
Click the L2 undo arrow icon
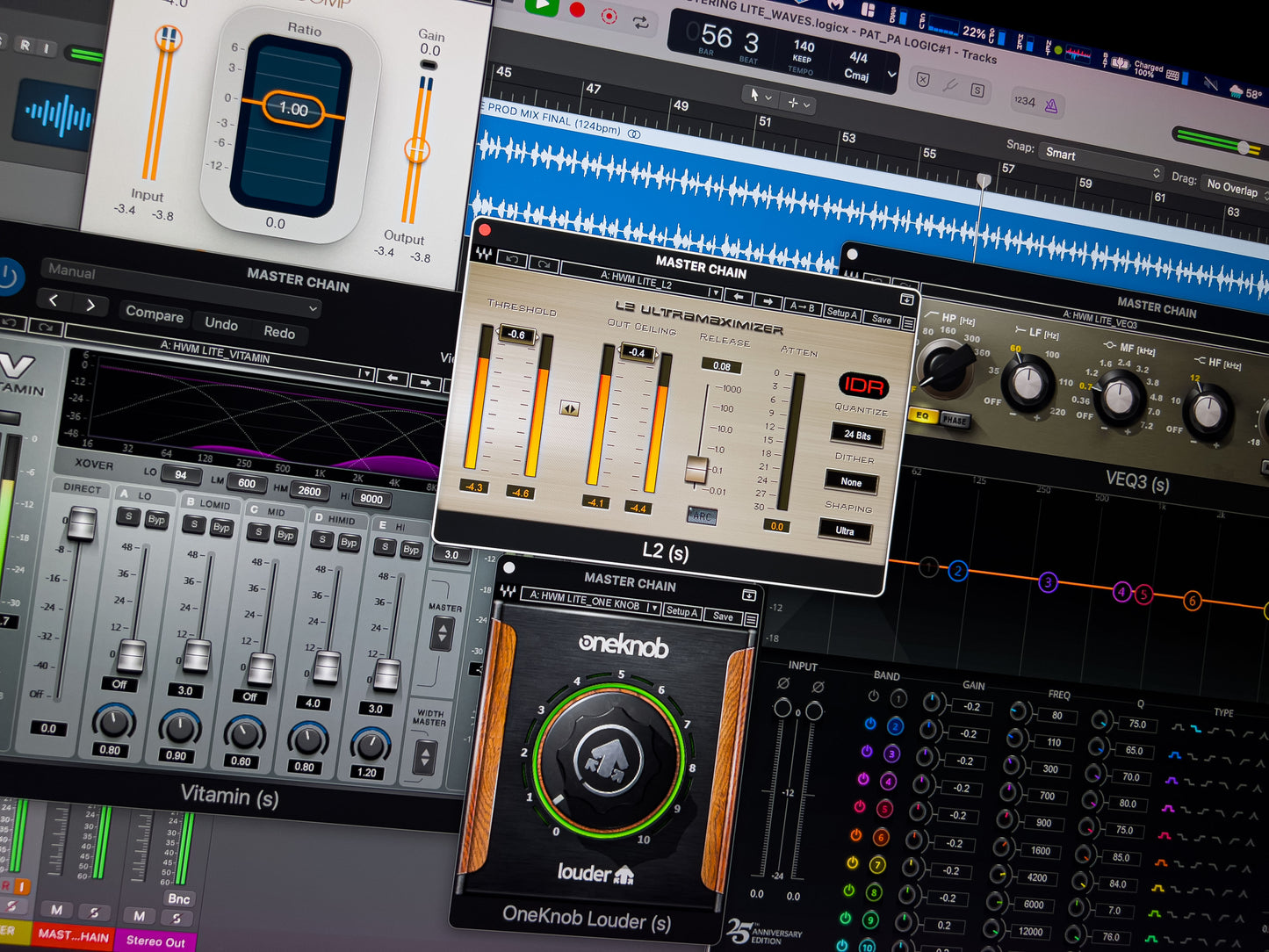click(x=512, y=260)
